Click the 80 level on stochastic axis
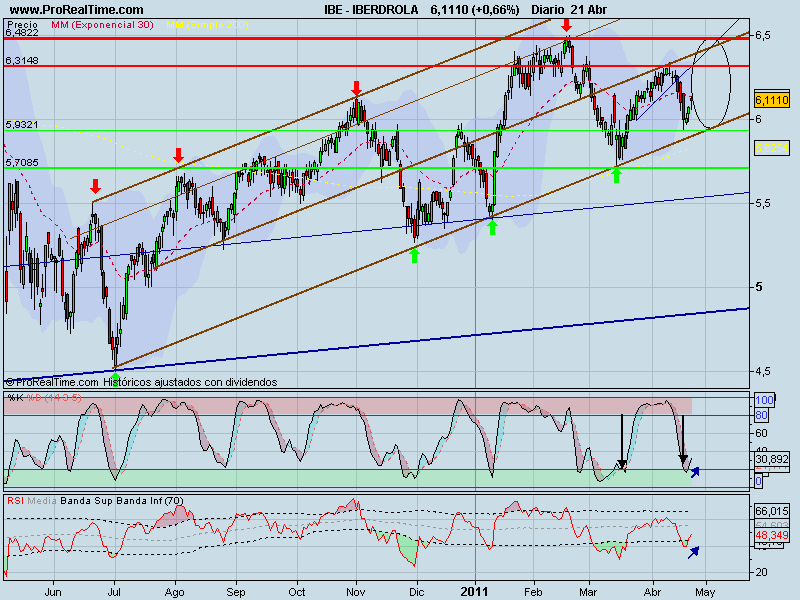The image size is (800, 600). coord(761,415)
